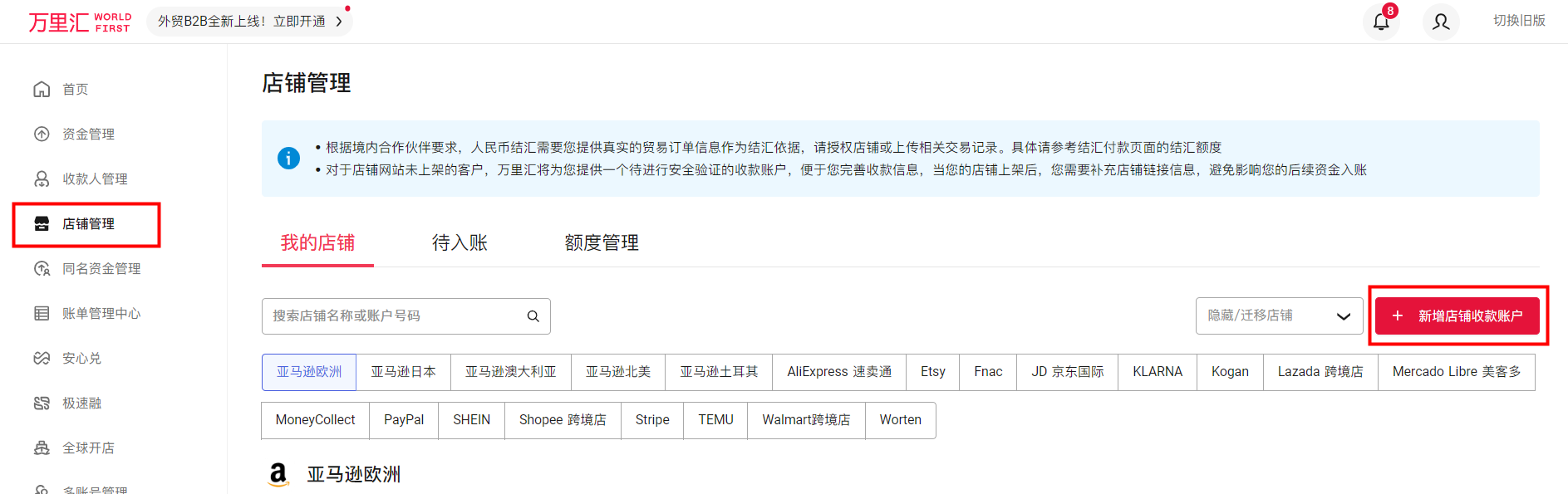Select the 亚马逊日本 platform filter
The image size is (1568, 494).
[x=403, y=372]
